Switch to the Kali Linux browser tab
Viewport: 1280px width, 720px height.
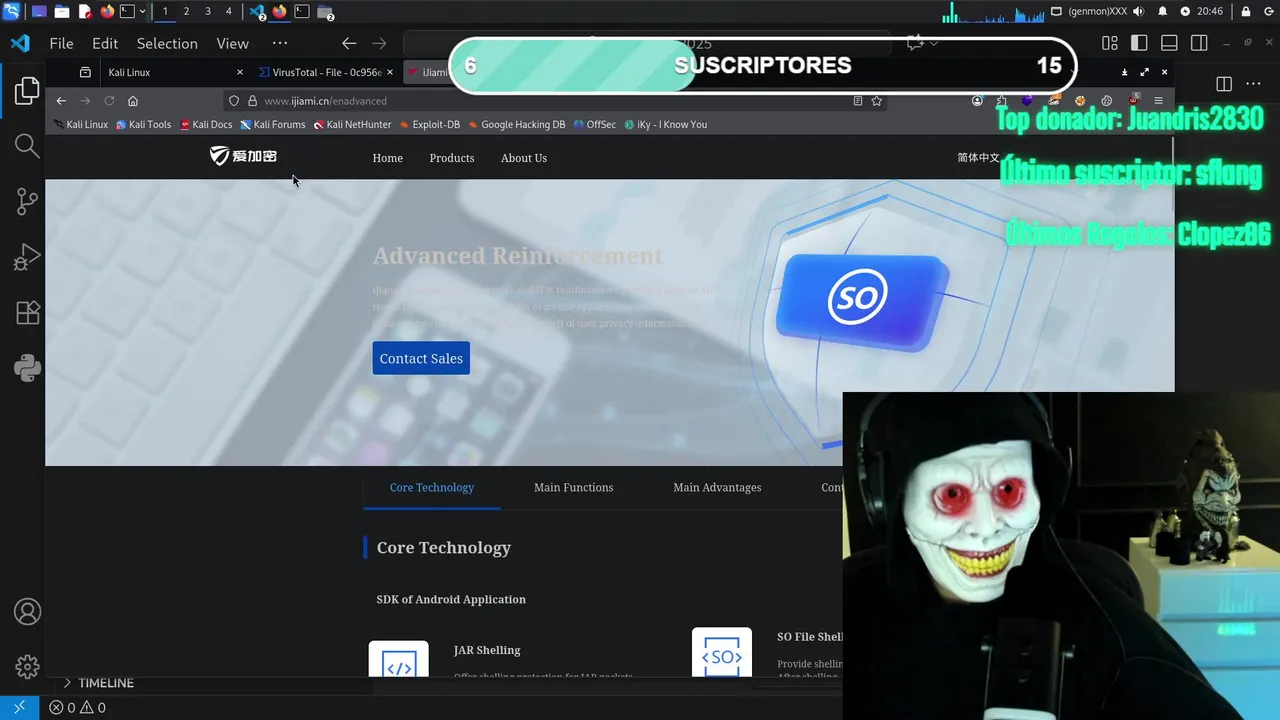172,72
